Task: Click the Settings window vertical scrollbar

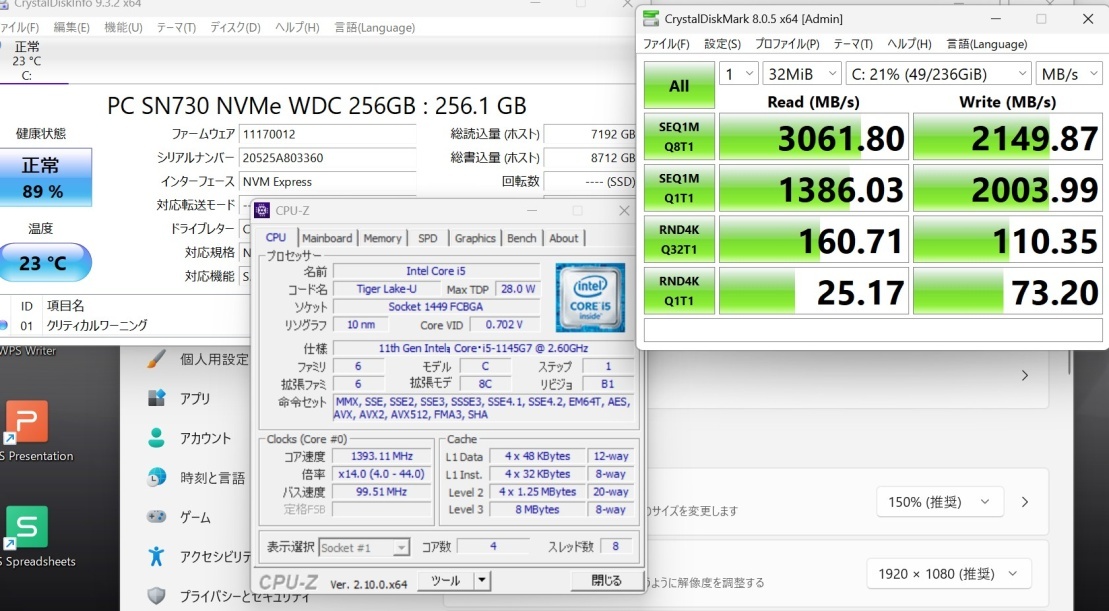Action: coord(1070,363)
